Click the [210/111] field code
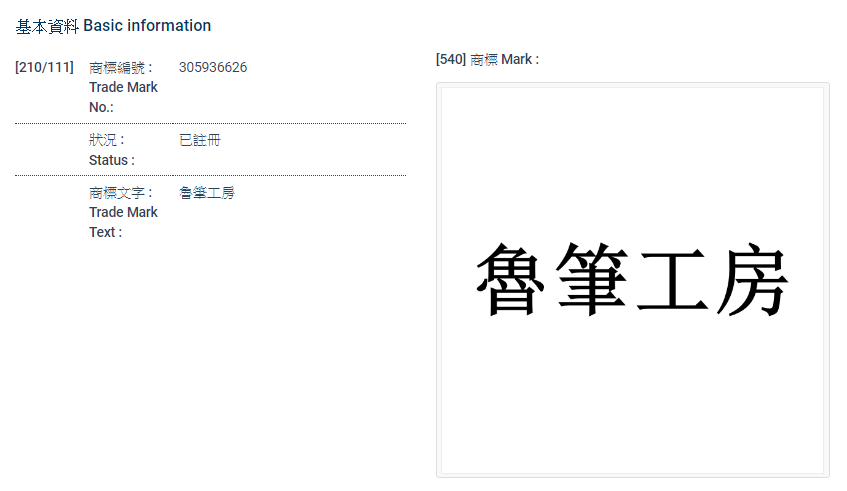Screen dimensions: 847x491 tap(44, 68)
